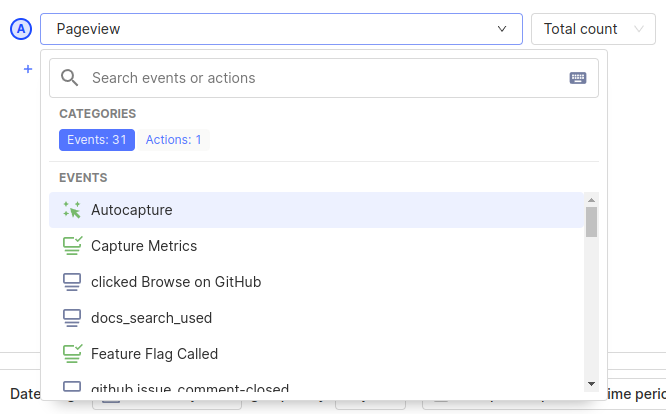
Task: Click the magnifying glass search icon
Action: click(x=70, y=78)
